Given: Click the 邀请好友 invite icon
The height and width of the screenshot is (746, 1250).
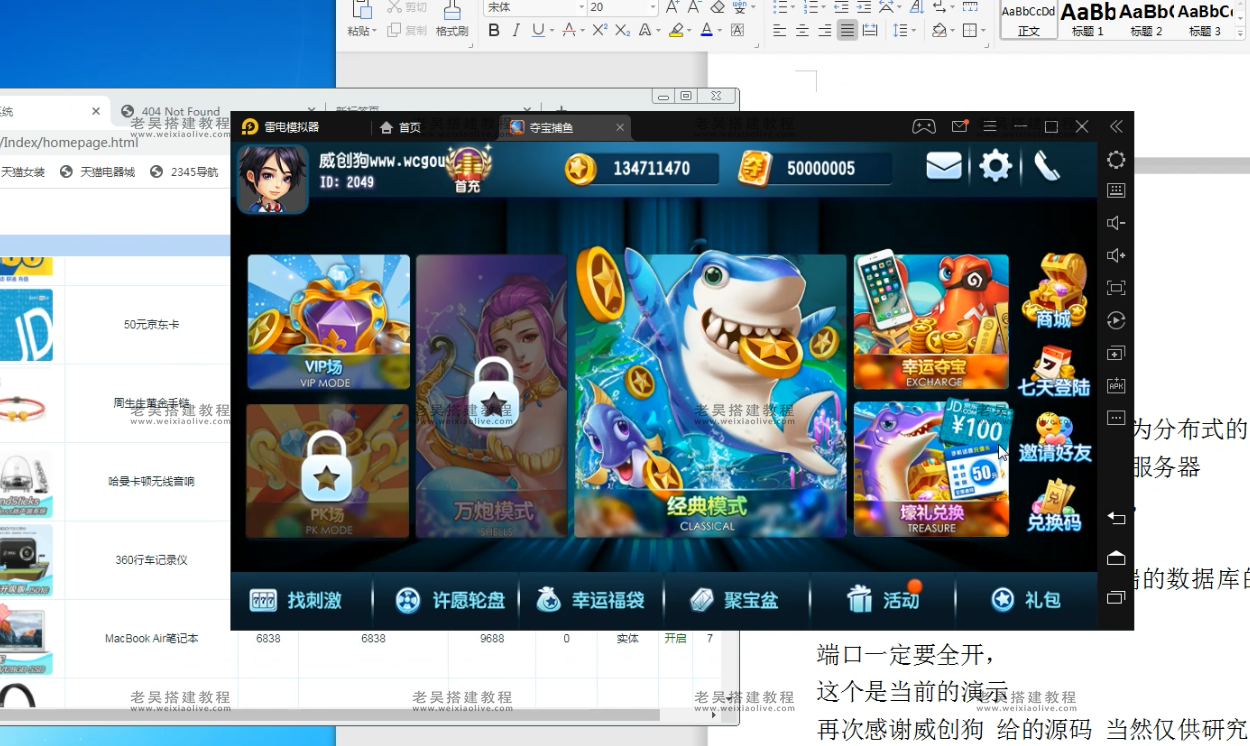Looking at the screenshot, I should (x=1054, y=438).
